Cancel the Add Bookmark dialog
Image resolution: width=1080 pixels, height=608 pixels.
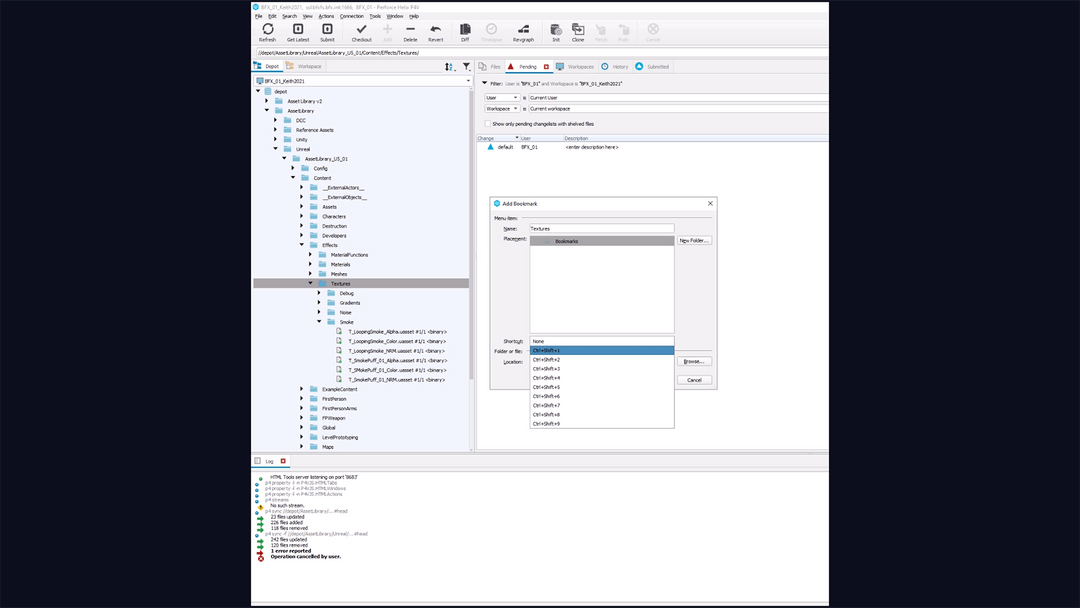(x=694, y=379)
